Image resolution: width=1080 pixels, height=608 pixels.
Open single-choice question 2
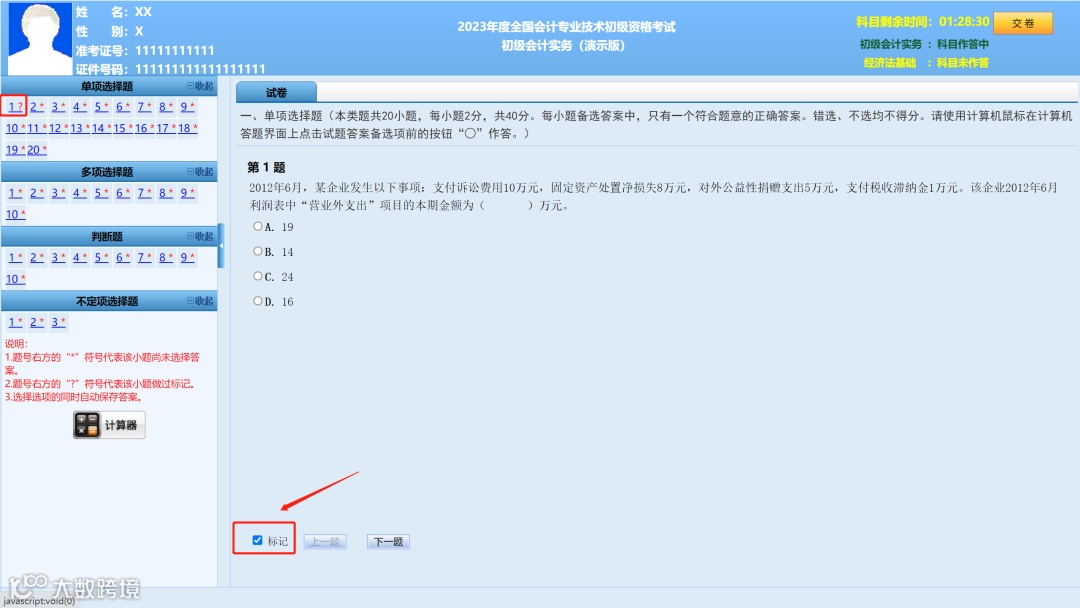click(37, 107)
